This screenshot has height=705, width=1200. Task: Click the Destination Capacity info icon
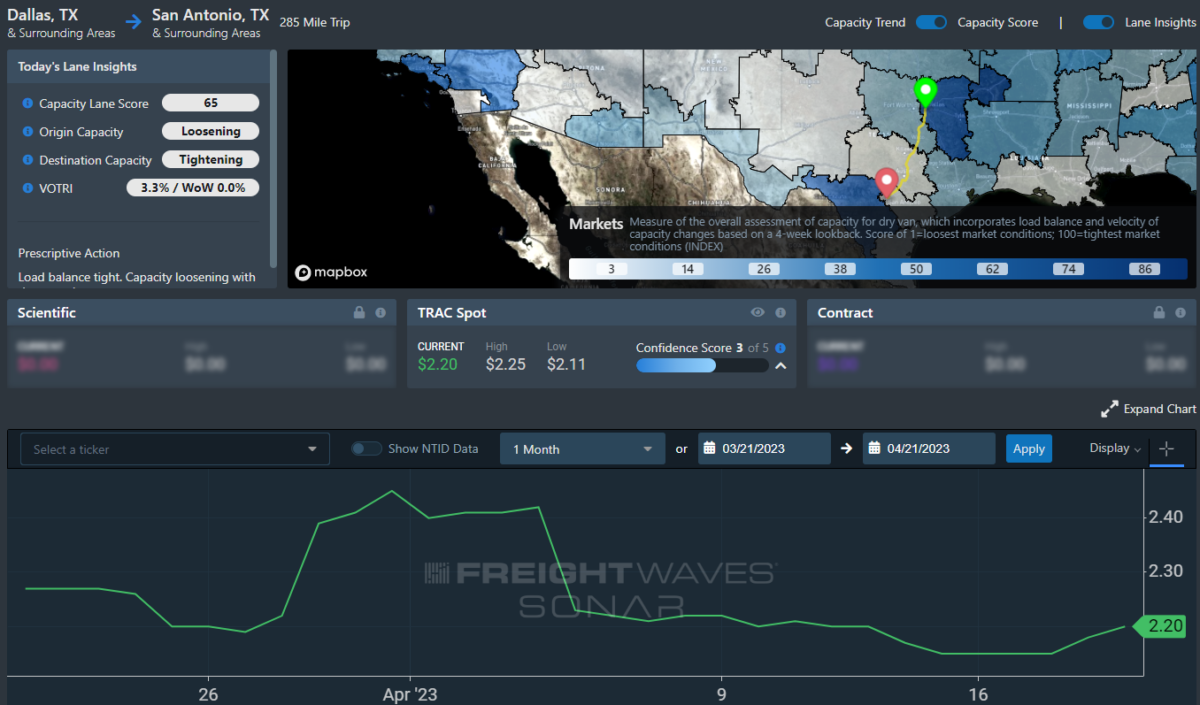(28, 160)
